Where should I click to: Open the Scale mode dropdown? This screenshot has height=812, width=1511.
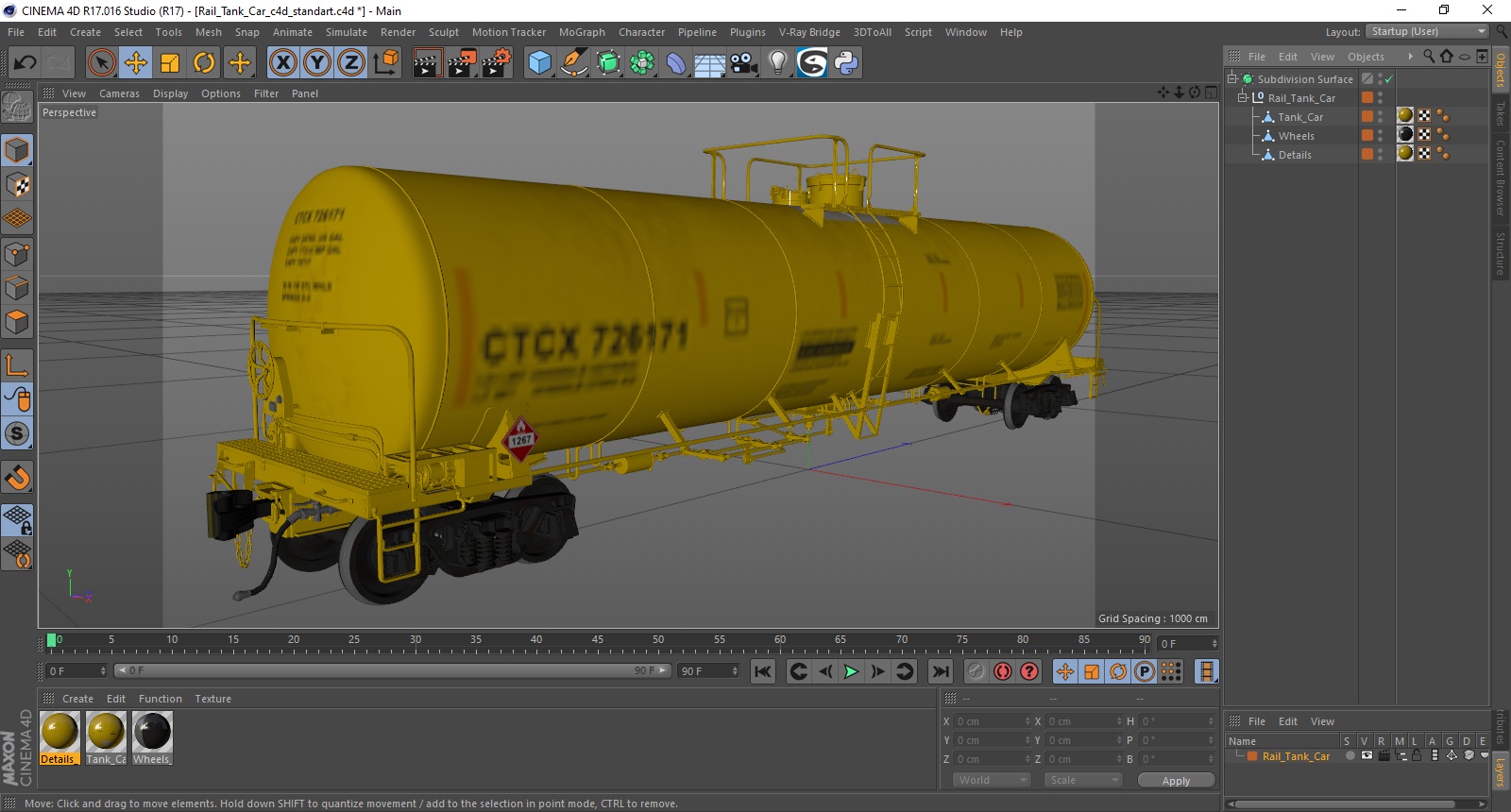(1082, 781)
